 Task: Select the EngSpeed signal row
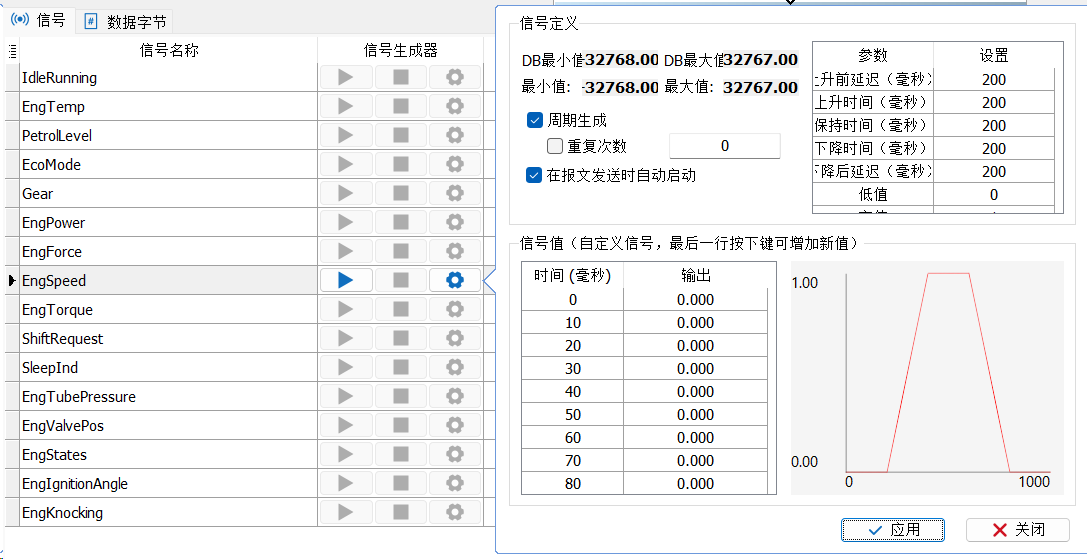(x=168, y=280)
